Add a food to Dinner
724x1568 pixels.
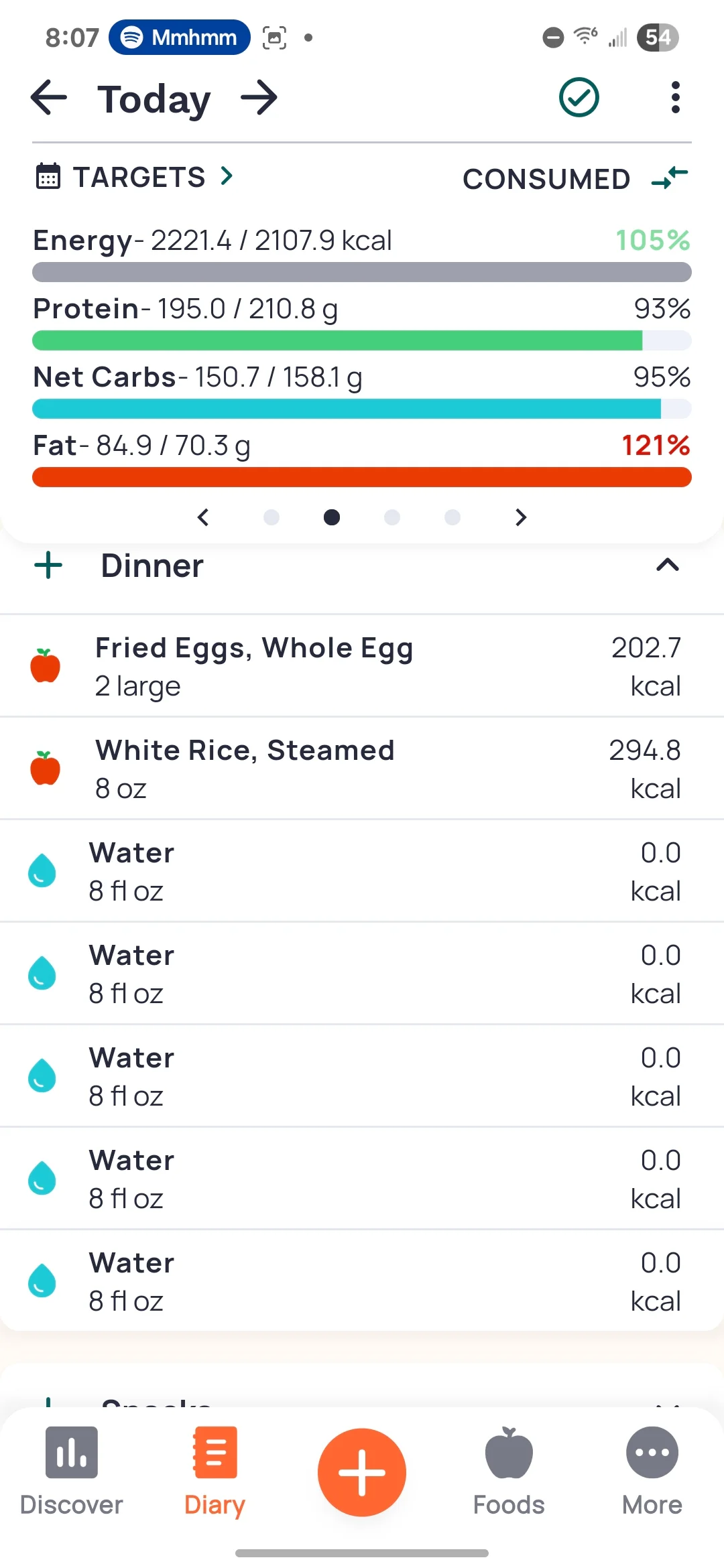coord(48,566)
